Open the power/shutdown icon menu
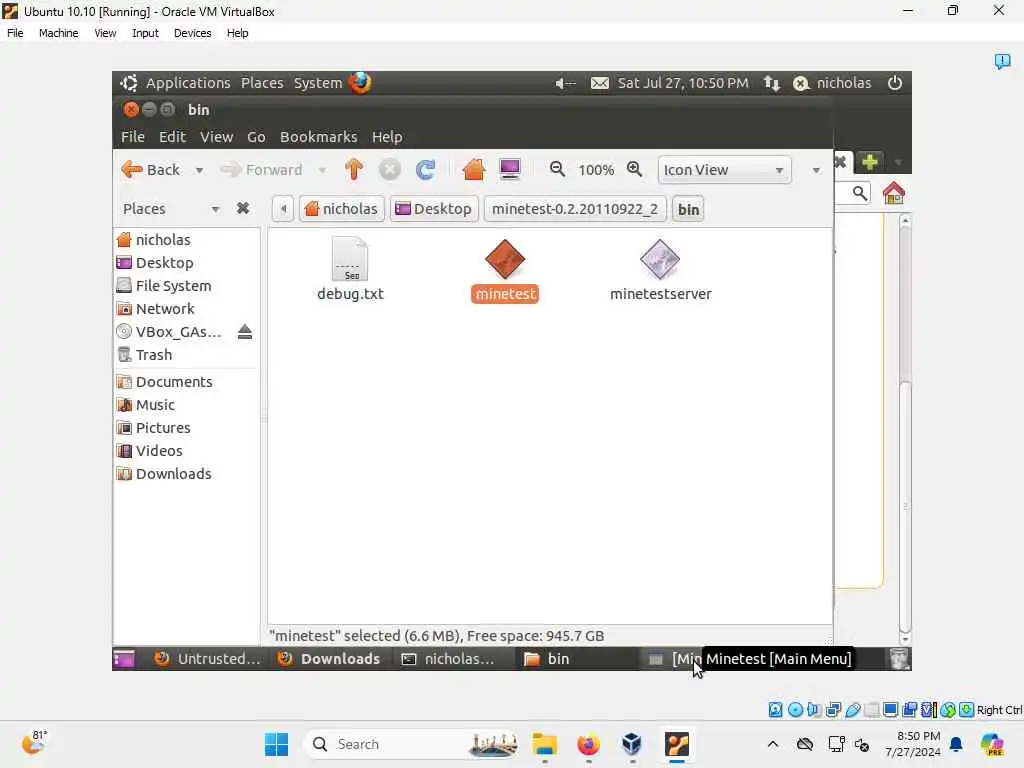Image resolution: width=1024 pixels, height=768 pixels. [x=895, y=83]
